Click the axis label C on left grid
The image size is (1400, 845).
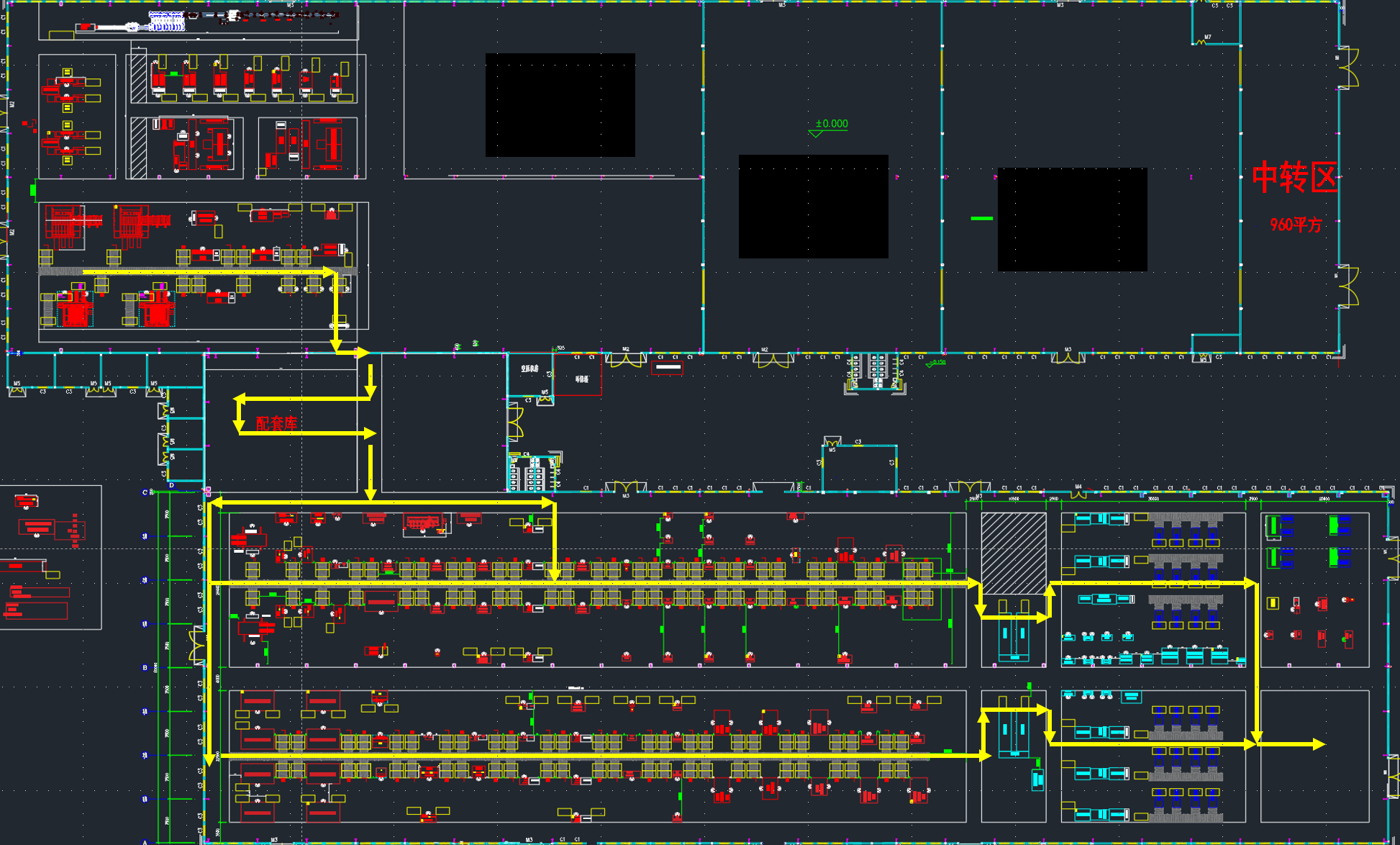(145, 492)
